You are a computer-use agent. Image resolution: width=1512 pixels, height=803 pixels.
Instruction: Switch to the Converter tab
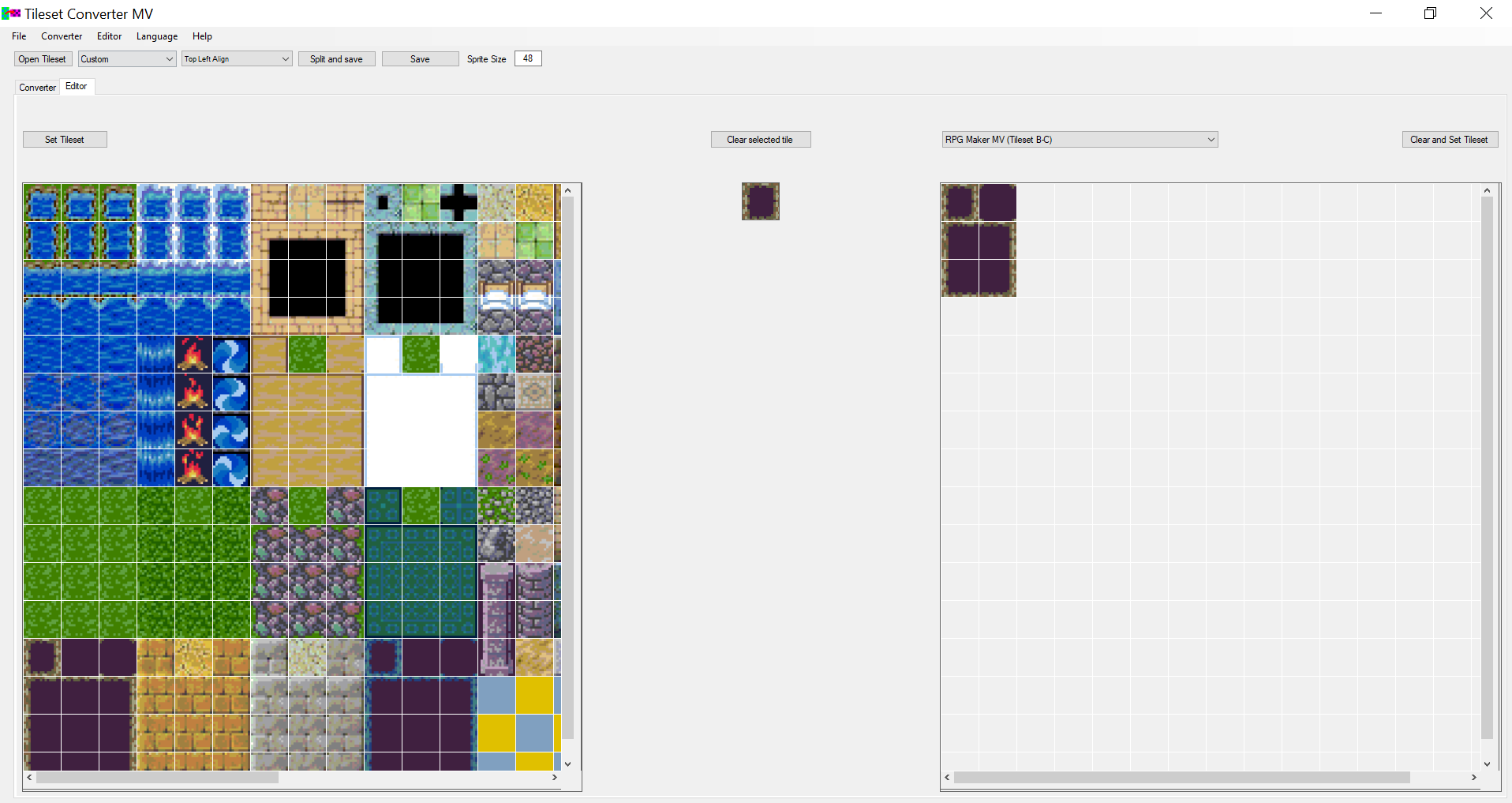[36, 87]
